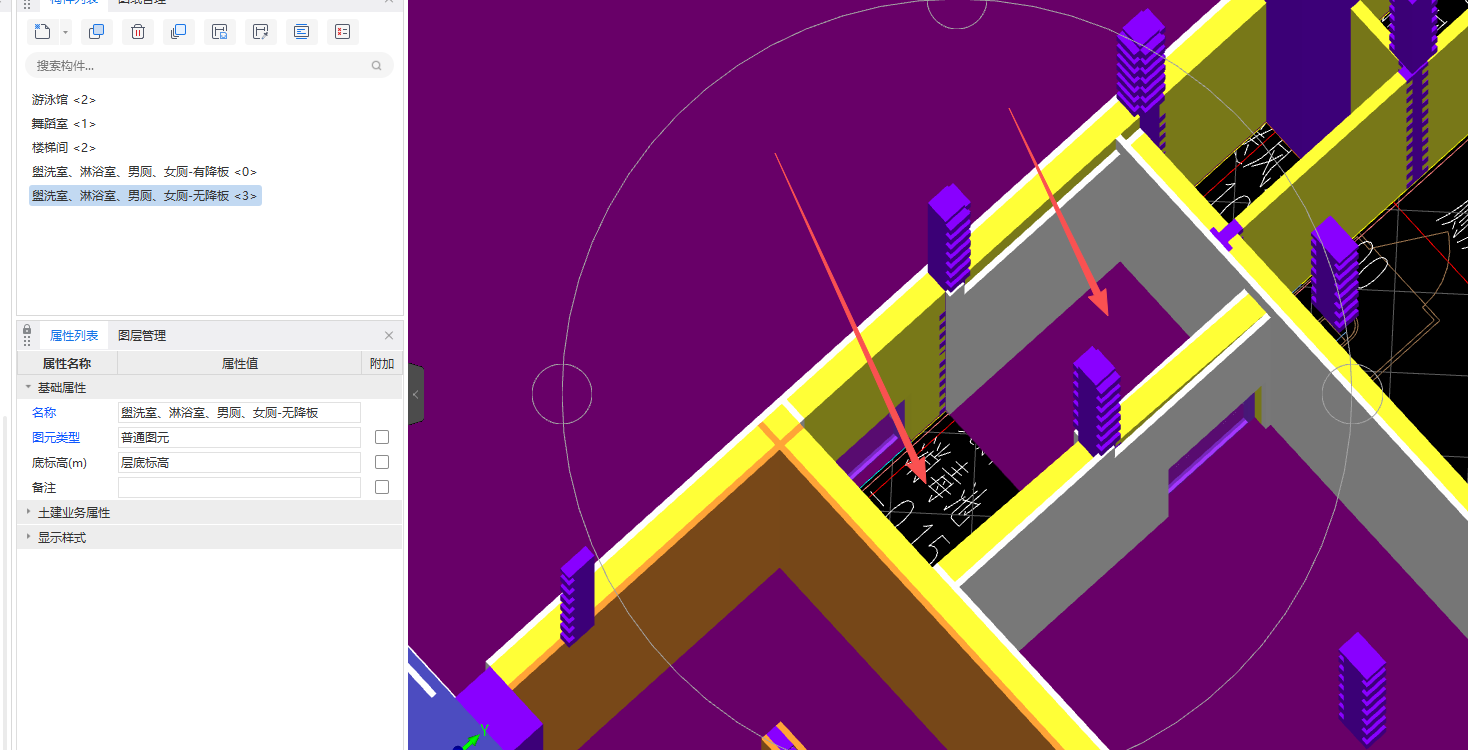The width and height of the screenshot is (1468, 750).
Task: Toggle the 底标高 附加 checkbox
Action: click(382, 462)
